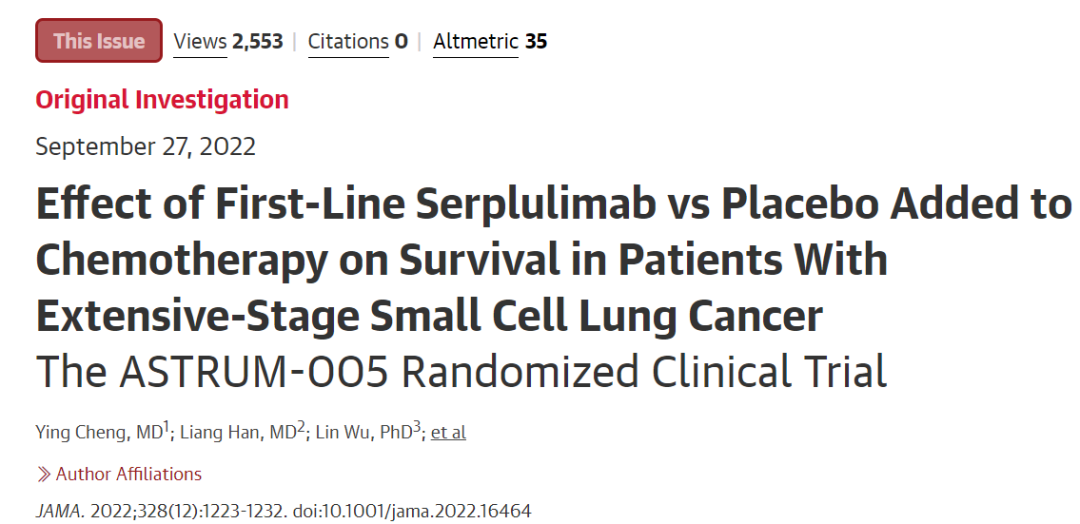Show all authors via et al link
1080x524 pixels.
448,433
